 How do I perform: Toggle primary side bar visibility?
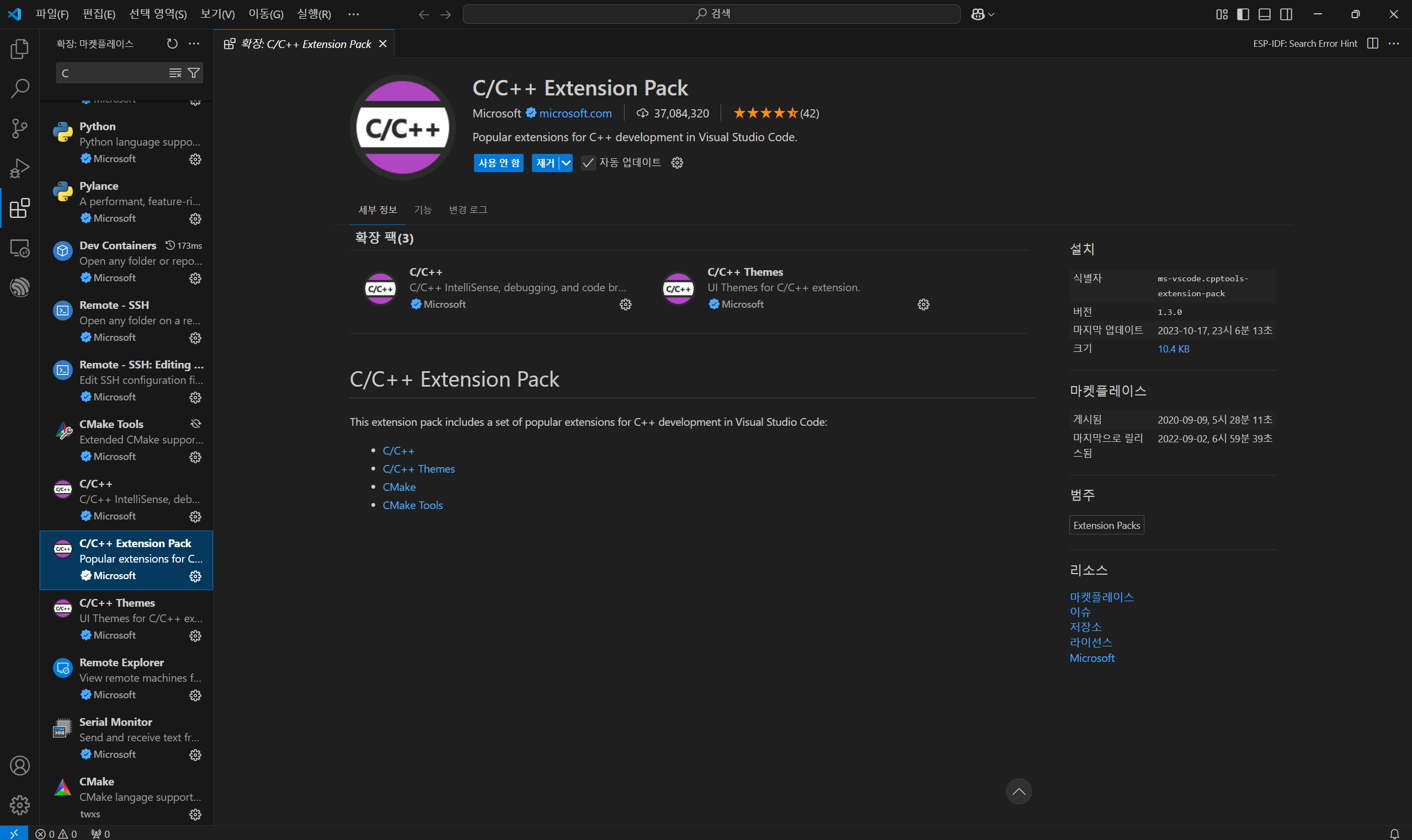click(1243, 14)
